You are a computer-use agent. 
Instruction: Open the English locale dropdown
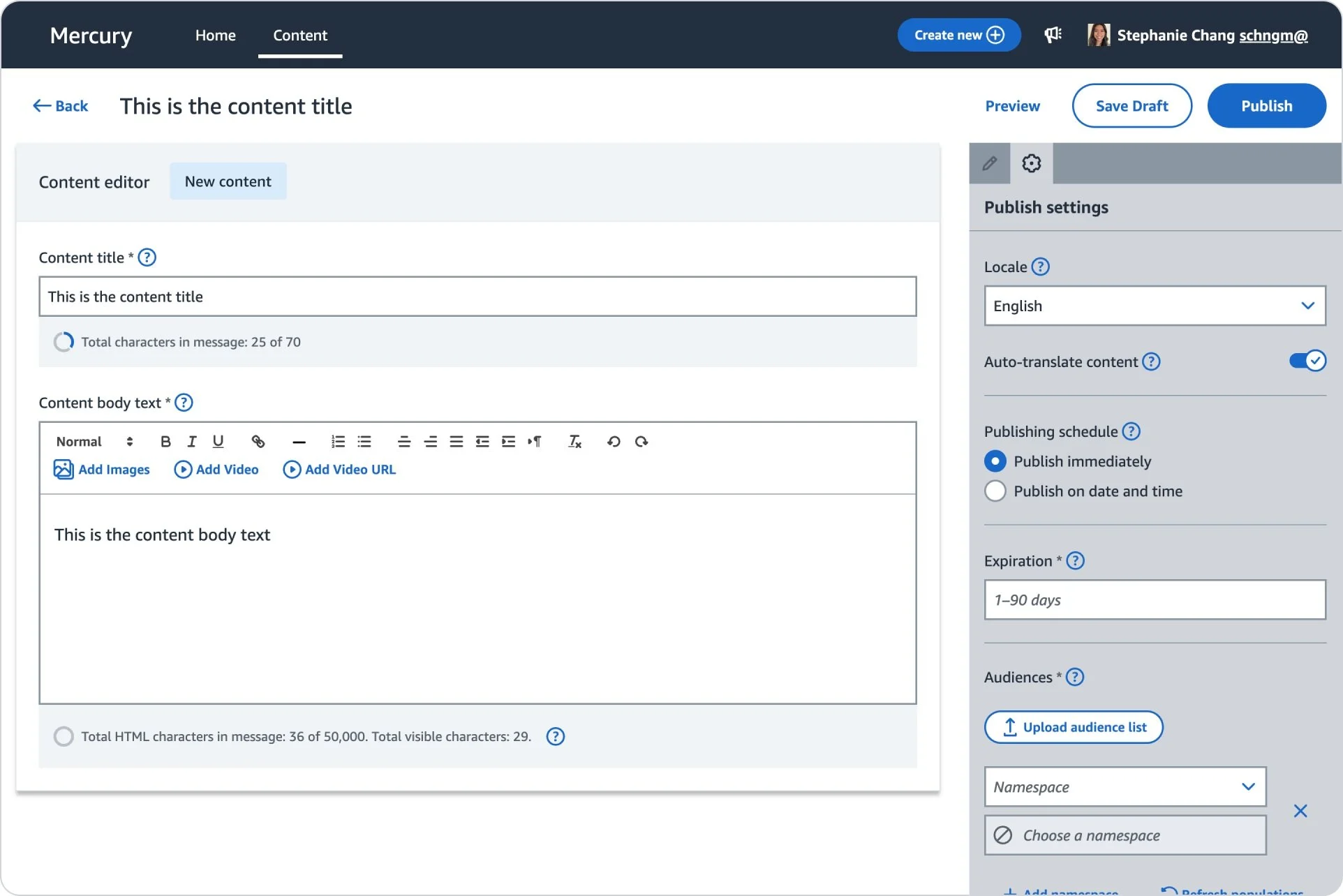pos(1155,306)
